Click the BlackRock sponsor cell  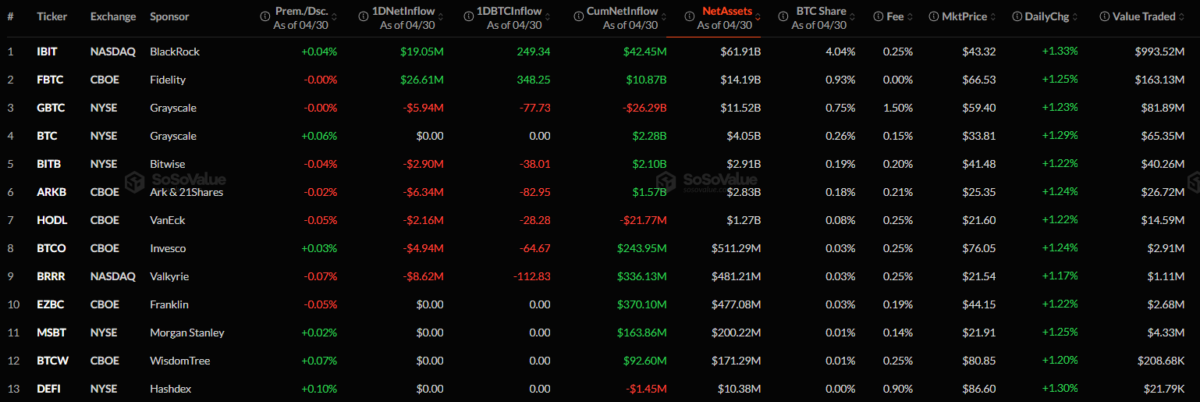click(175, 50)
